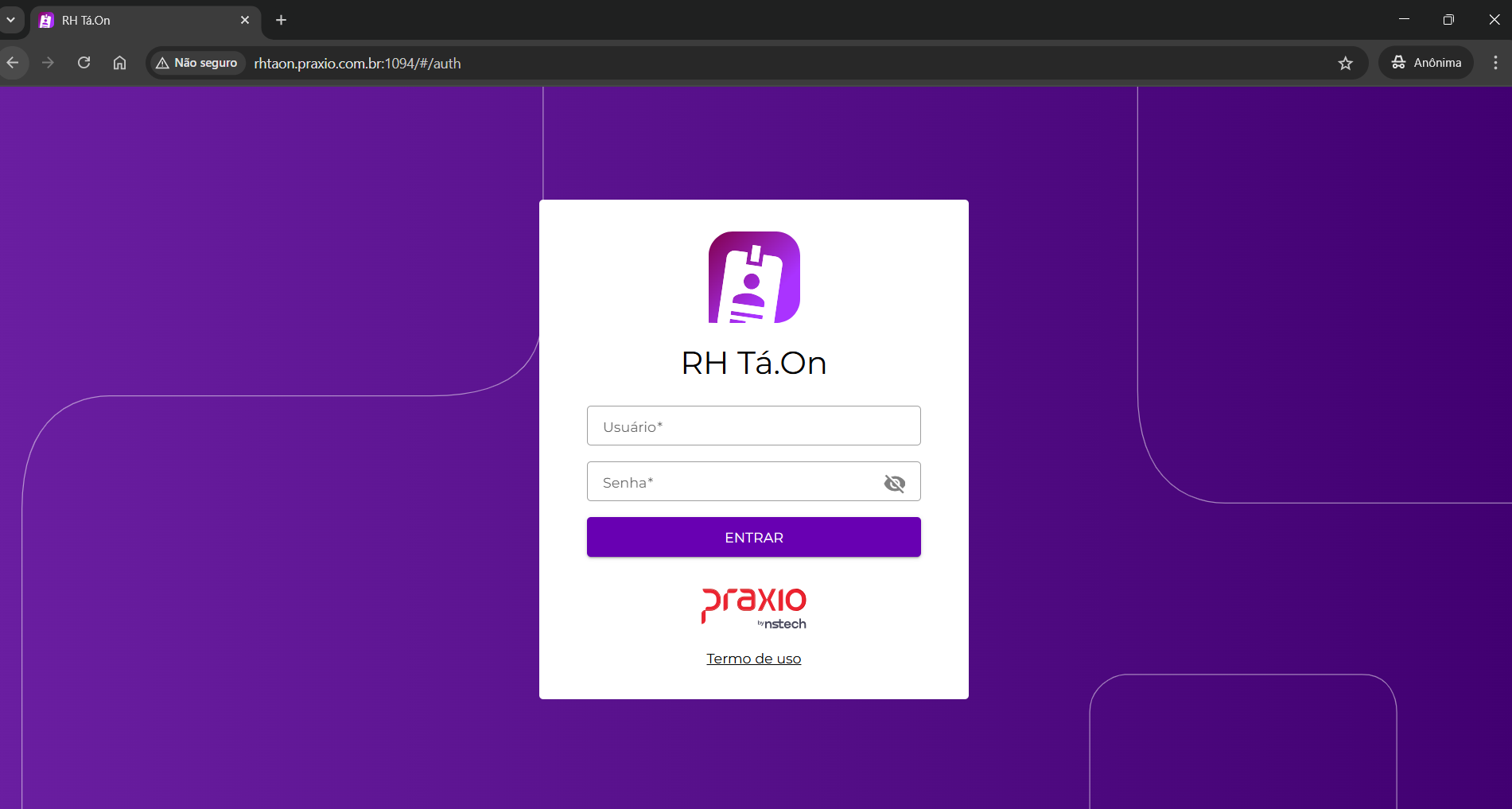Bookmark this page with star icon
This screenshot has width=1512, height=809.
coord(1345,63)
